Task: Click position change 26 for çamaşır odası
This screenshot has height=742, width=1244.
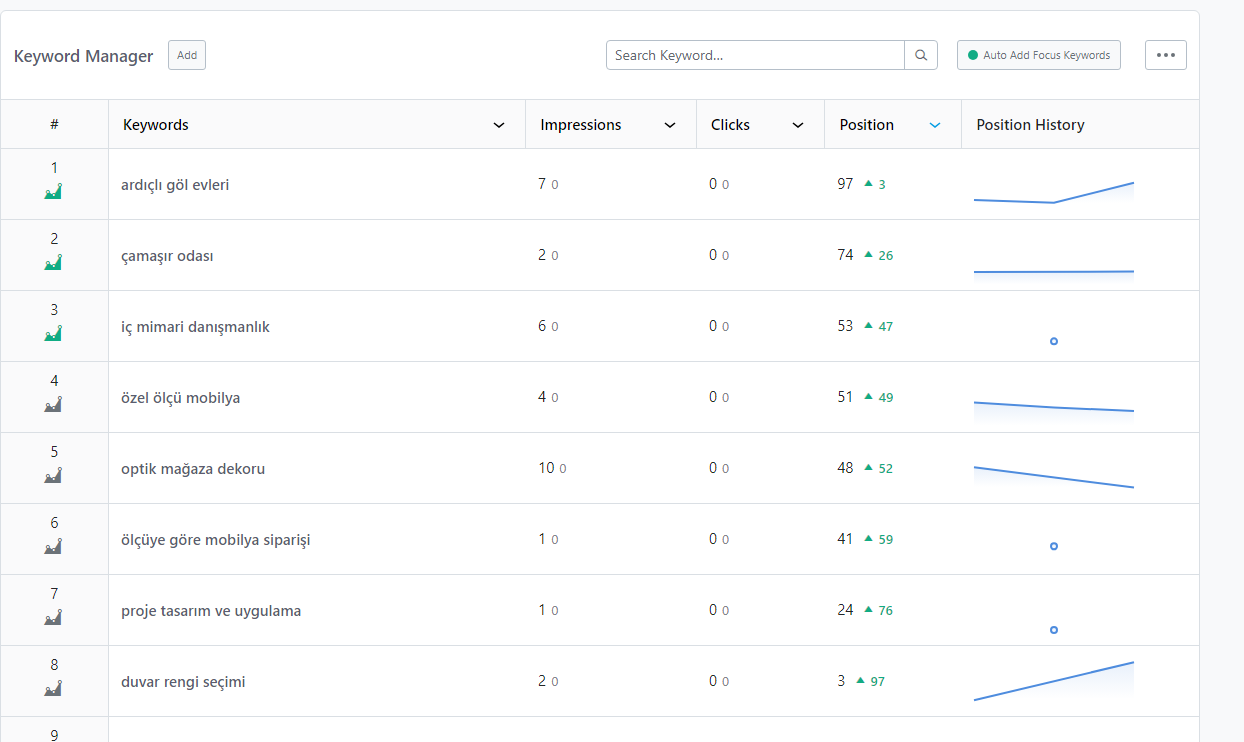Action: (886, 256)
